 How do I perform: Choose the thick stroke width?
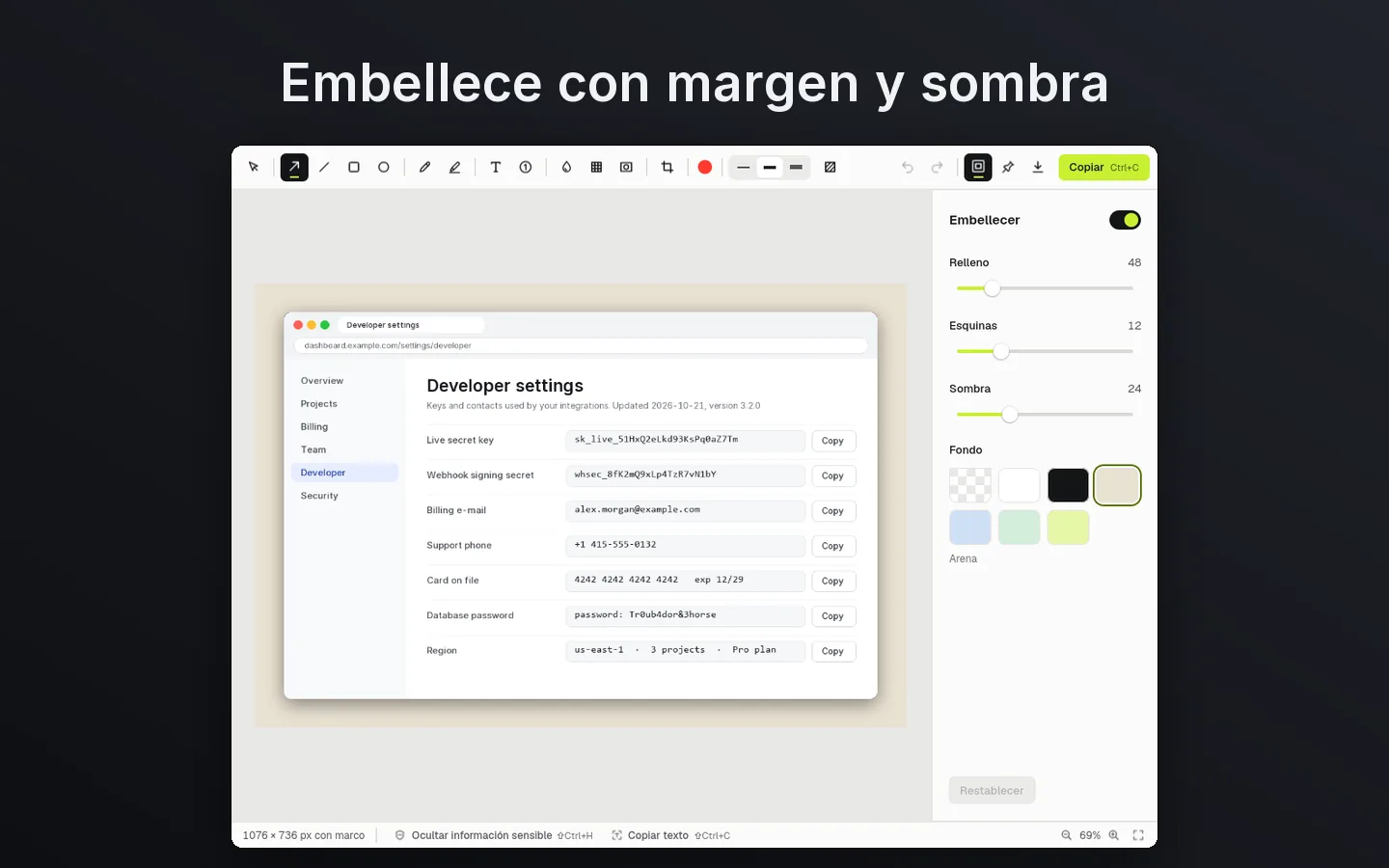(796, 167)
